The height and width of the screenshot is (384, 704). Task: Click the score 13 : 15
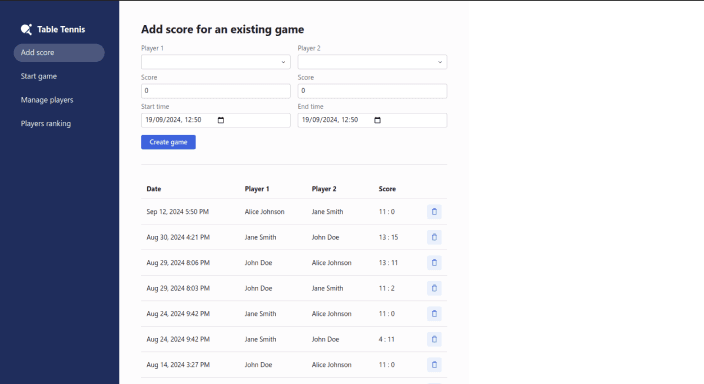click(x=388, y=237)
